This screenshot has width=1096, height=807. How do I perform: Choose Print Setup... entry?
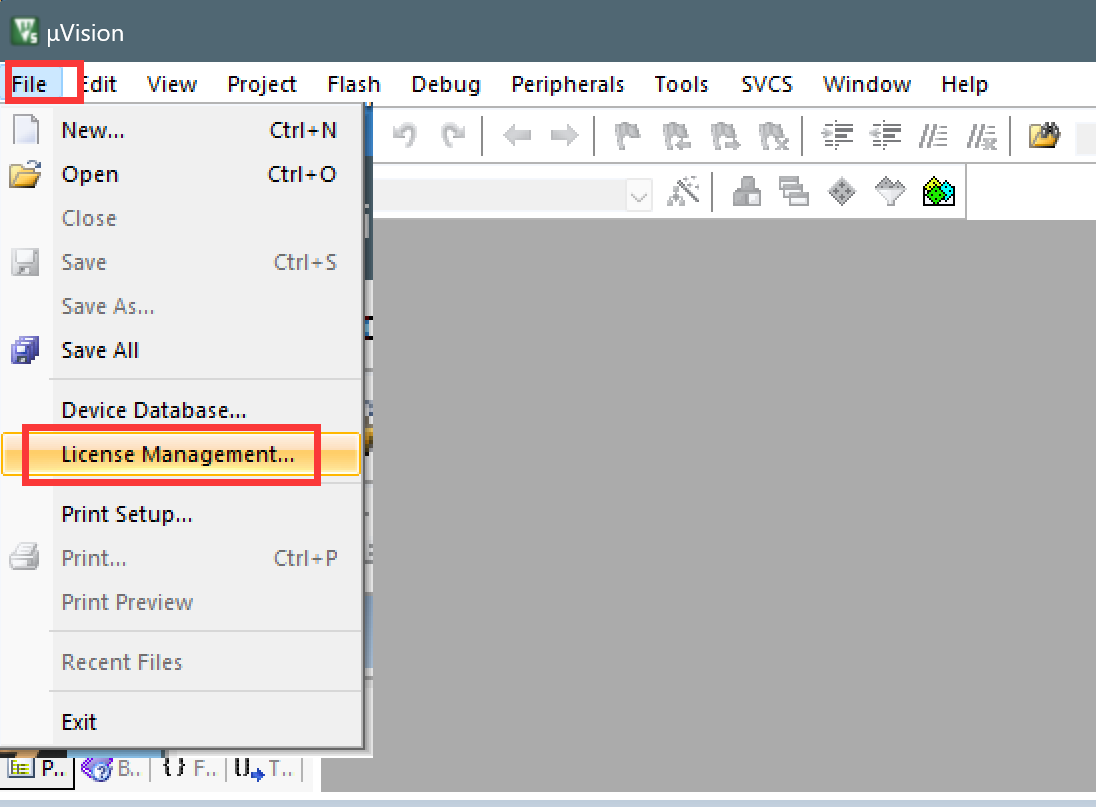coord(182,514)
